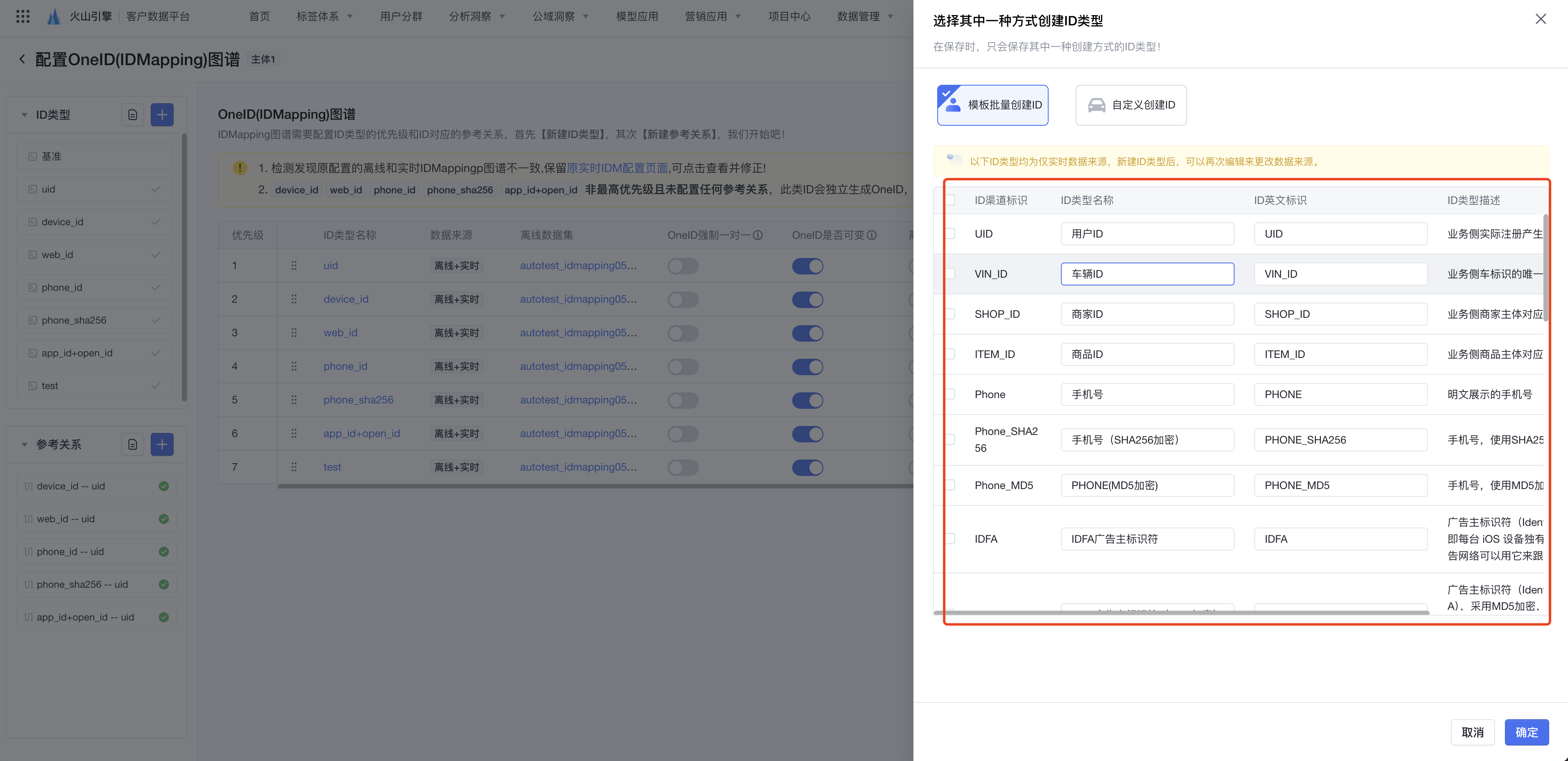Open 数据管理 dropdown menu
This screenshot has height=761, width=1568.
pos(865,16)
